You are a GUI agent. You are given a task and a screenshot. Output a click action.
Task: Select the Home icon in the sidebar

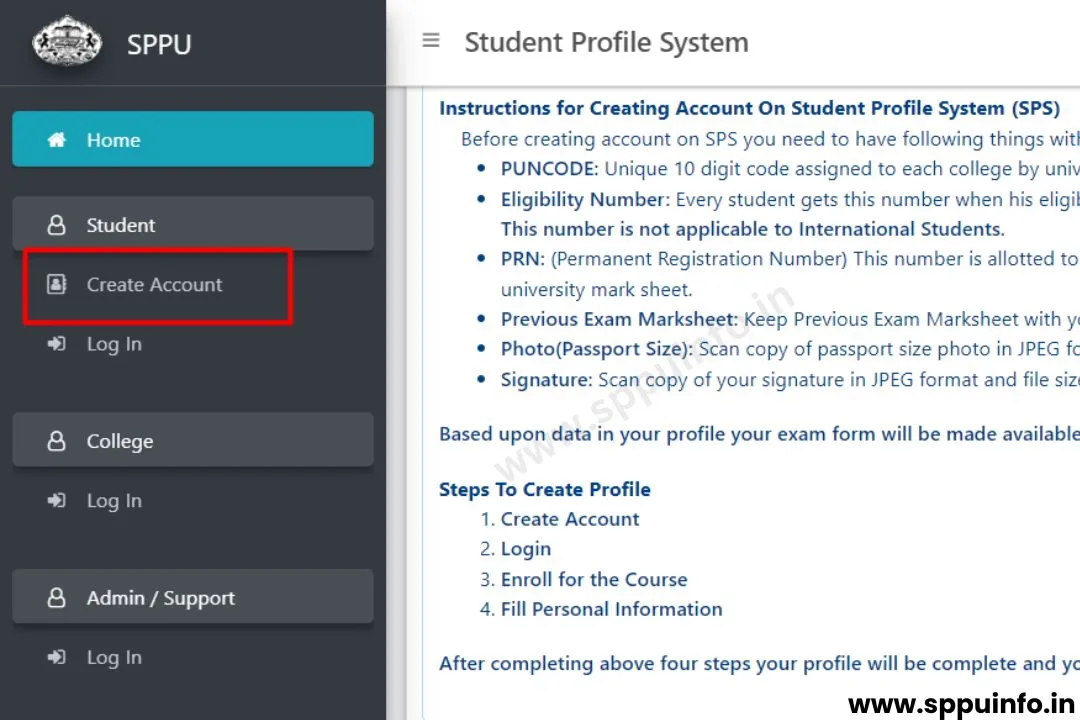coord(57,140)
